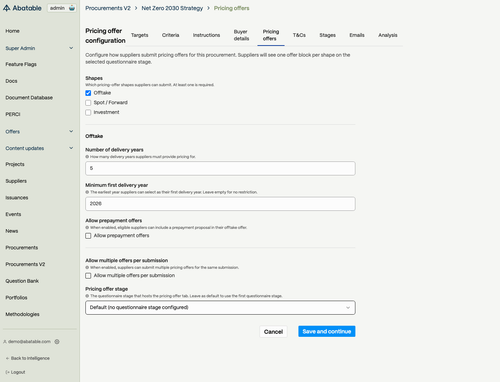
Task: Click the Number of delivery years field
Action: [220, 168]
